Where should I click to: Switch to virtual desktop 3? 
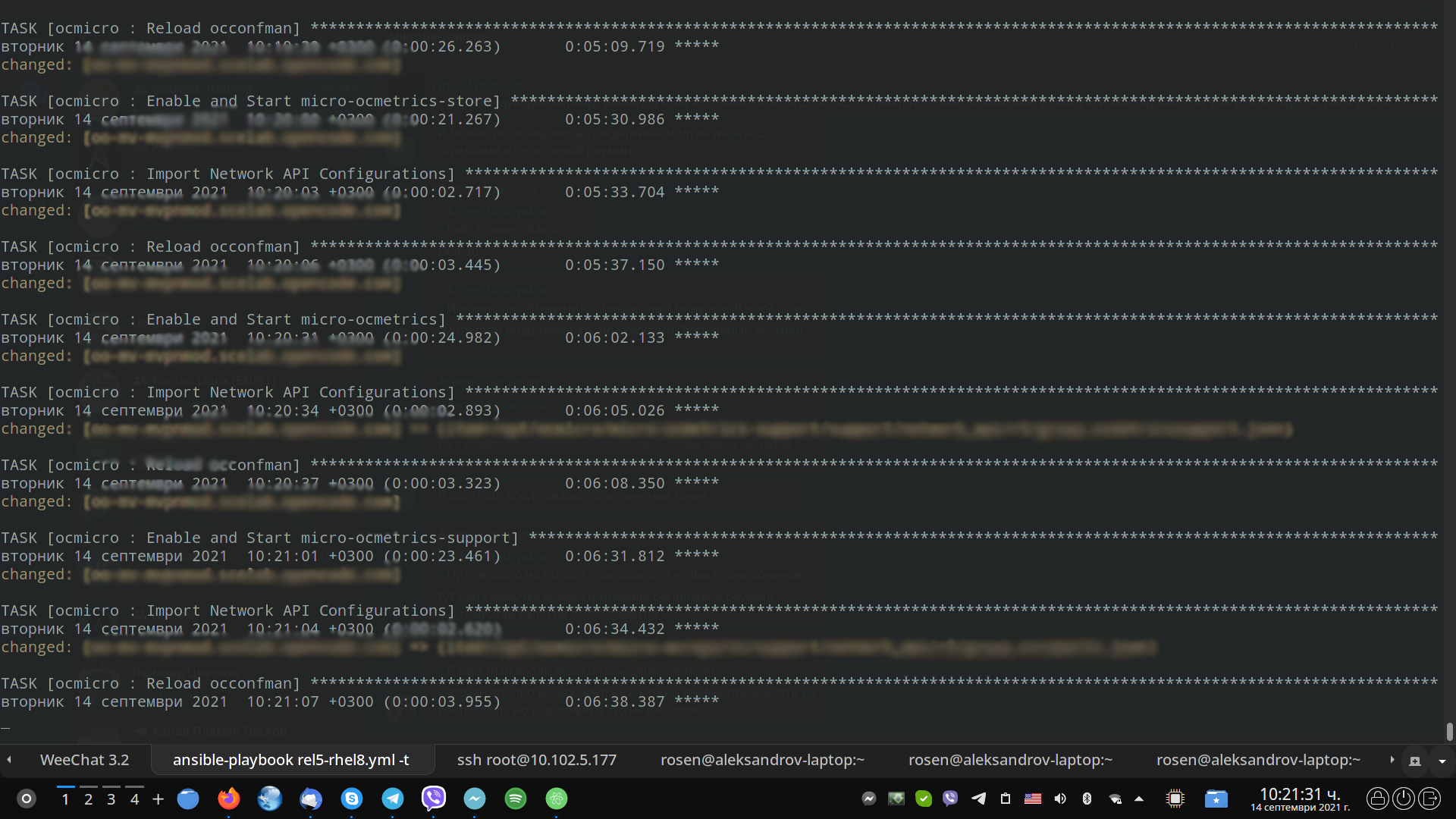click(111, 799)
